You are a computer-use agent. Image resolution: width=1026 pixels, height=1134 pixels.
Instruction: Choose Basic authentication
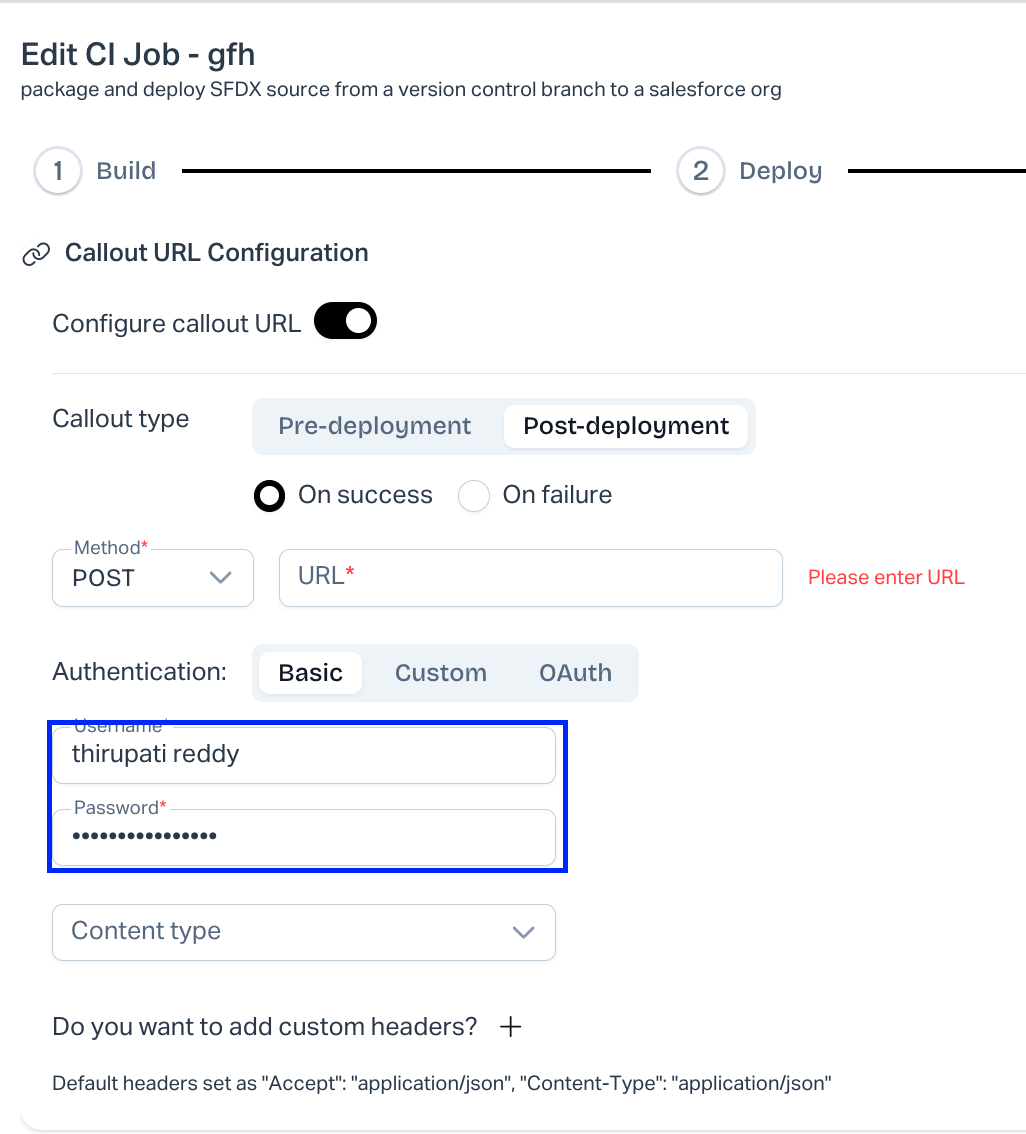point(310,673)
